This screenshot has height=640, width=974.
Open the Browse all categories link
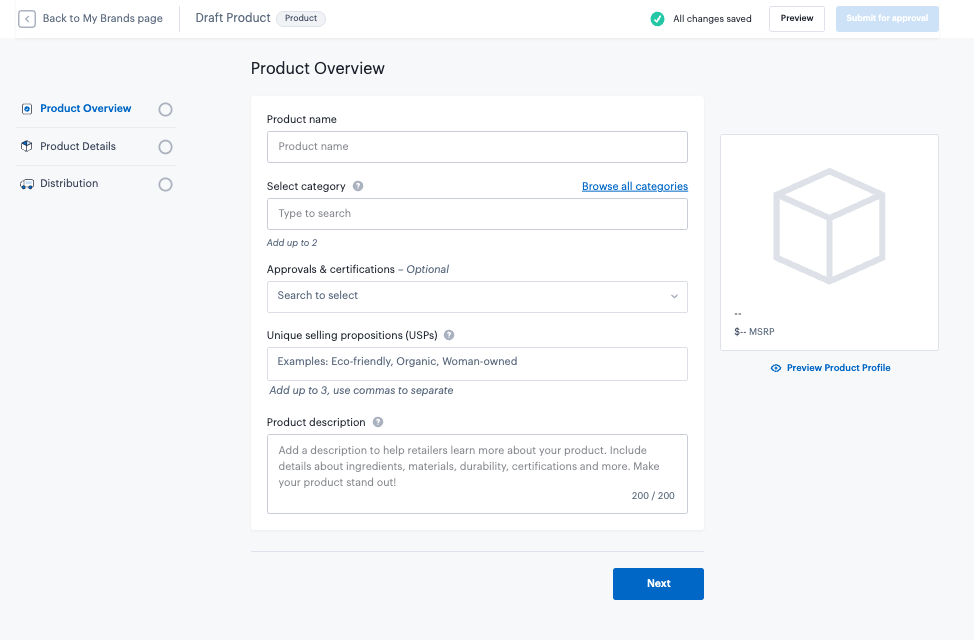tap(634, 186)
